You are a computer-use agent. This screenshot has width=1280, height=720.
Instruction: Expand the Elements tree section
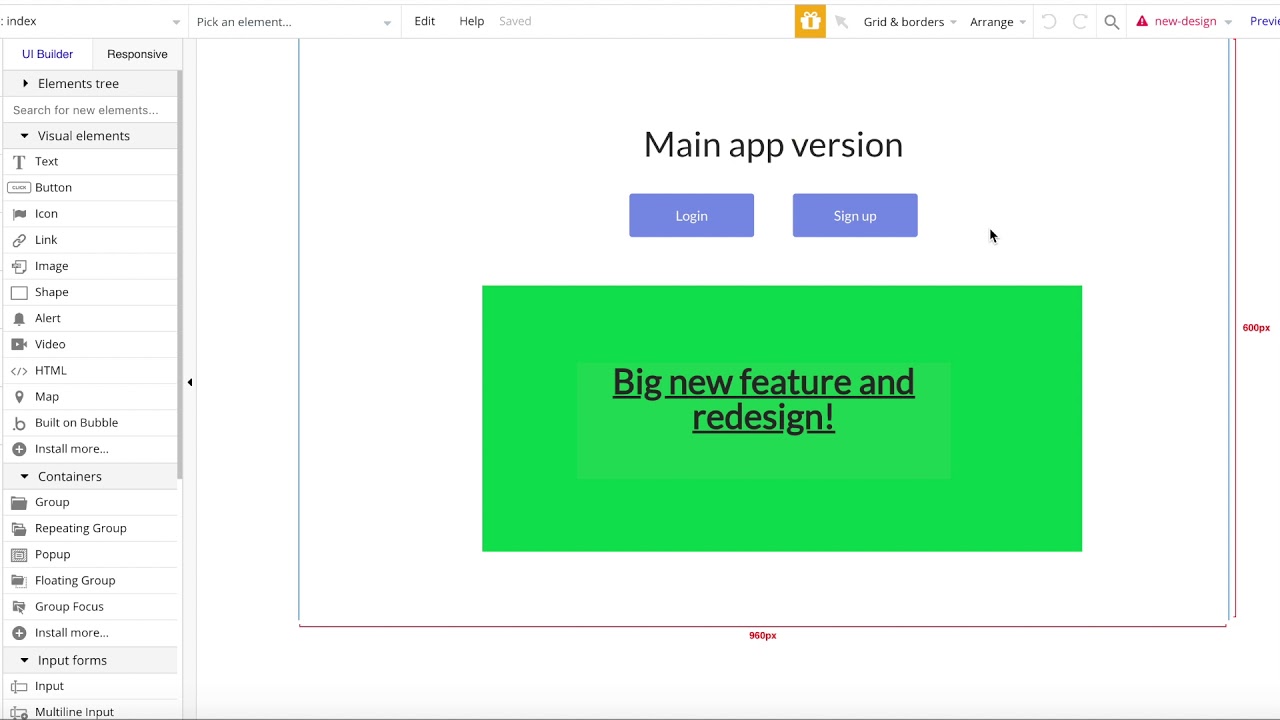click(x=90, y=83)
